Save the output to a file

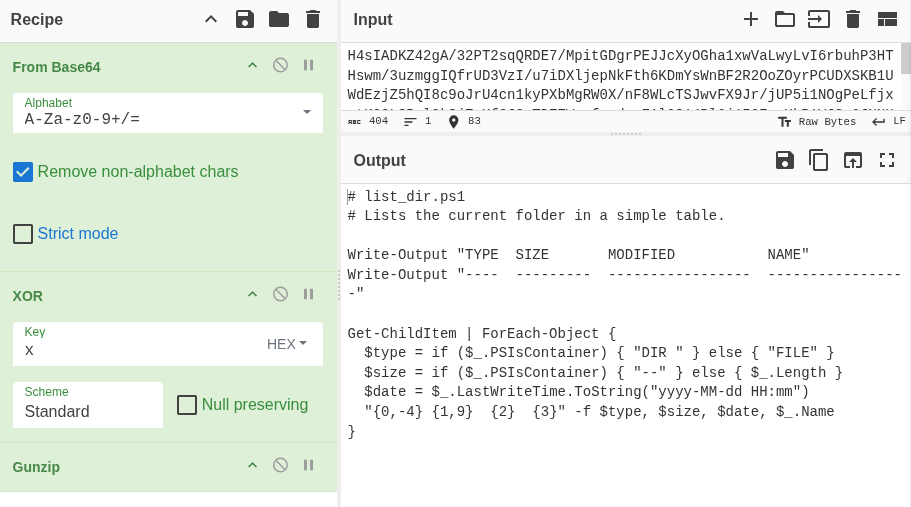(x=785, y=160)
